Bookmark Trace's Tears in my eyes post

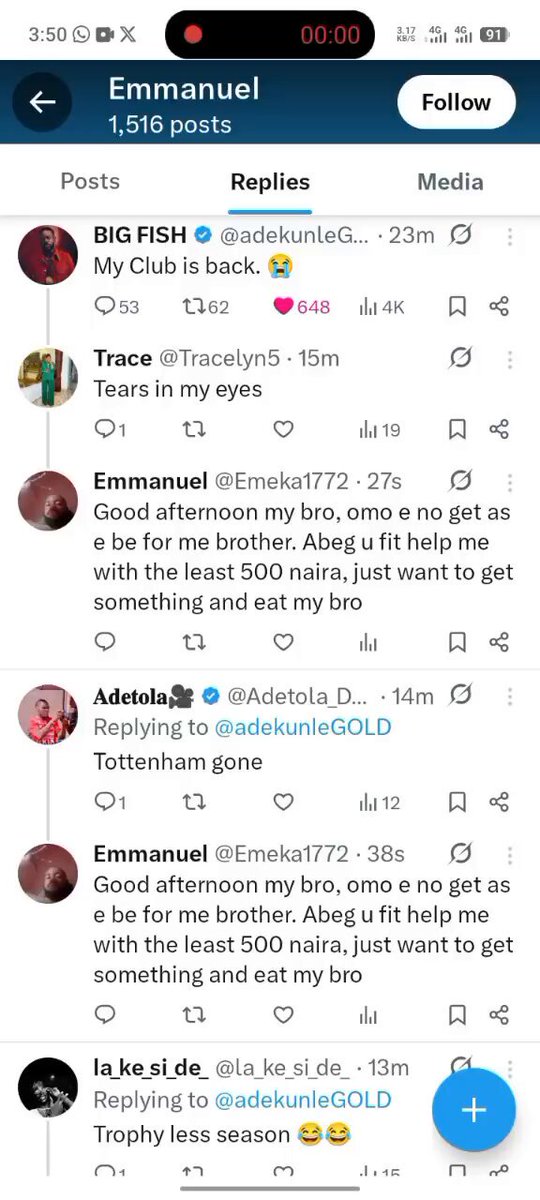(x=457, y=429)
